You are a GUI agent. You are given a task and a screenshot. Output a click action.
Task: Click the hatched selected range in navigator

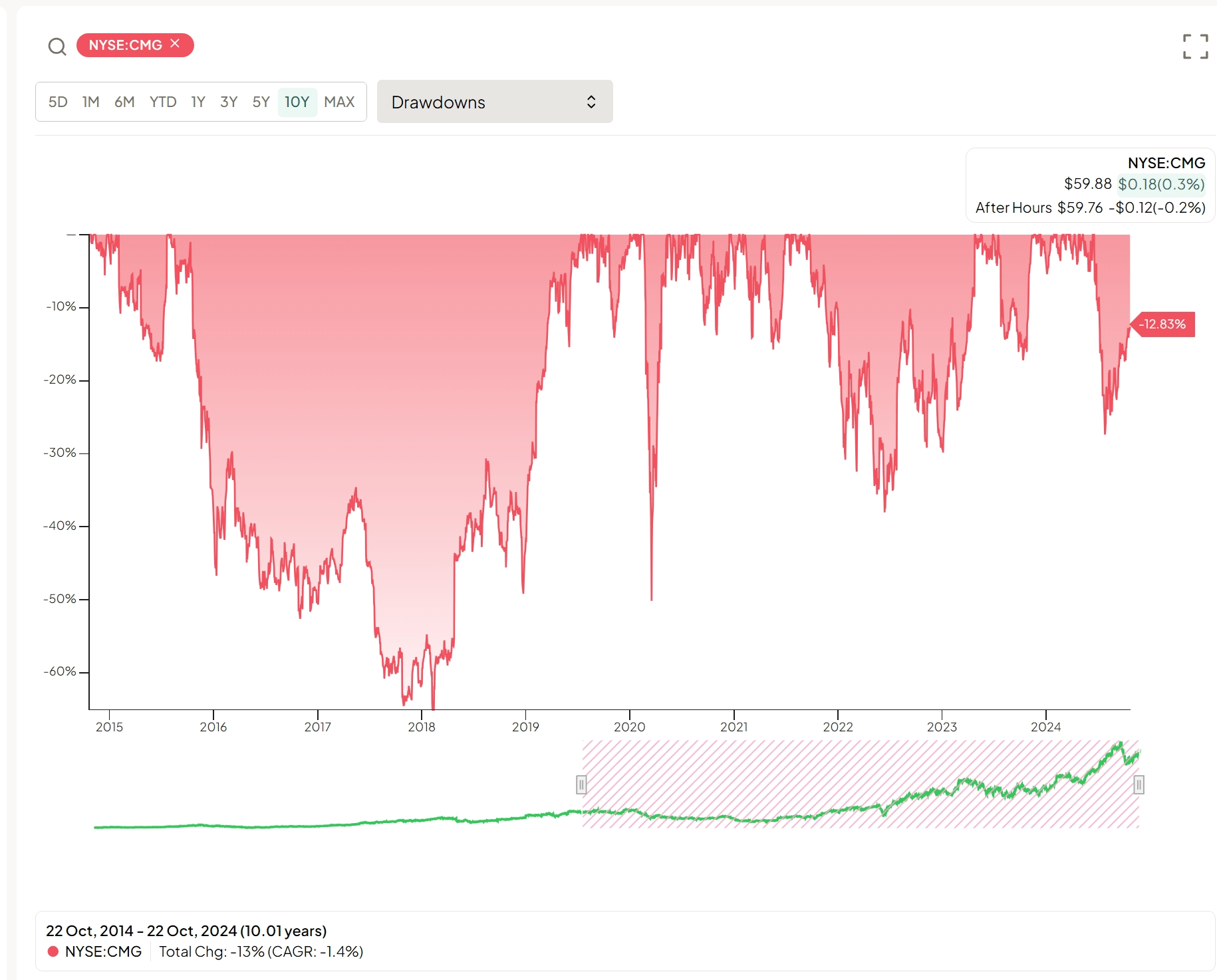[x=861, y=784]
